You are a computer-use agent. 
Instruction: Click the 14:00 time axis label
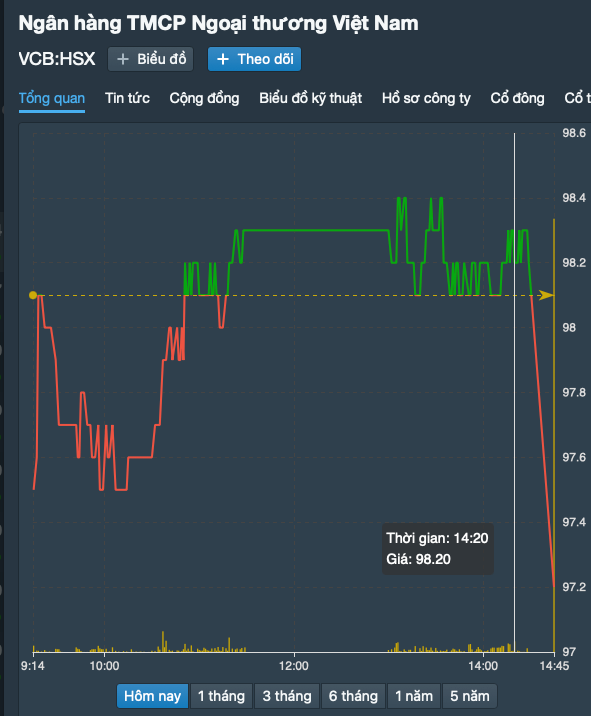(x=483, y=666)
